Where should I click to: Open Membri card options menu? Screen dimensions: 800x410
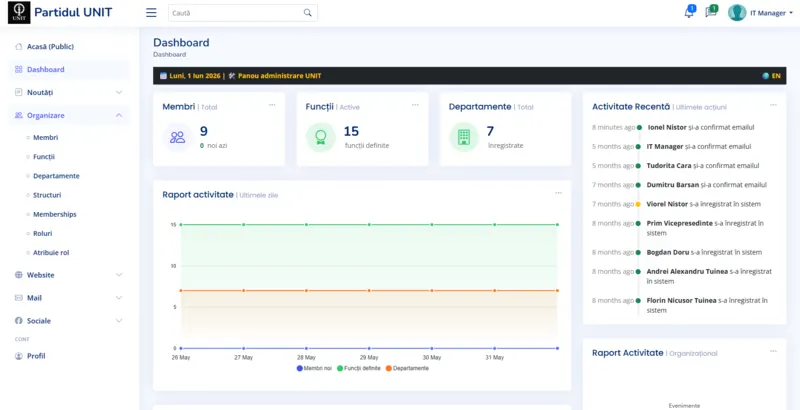coord(272,105)
